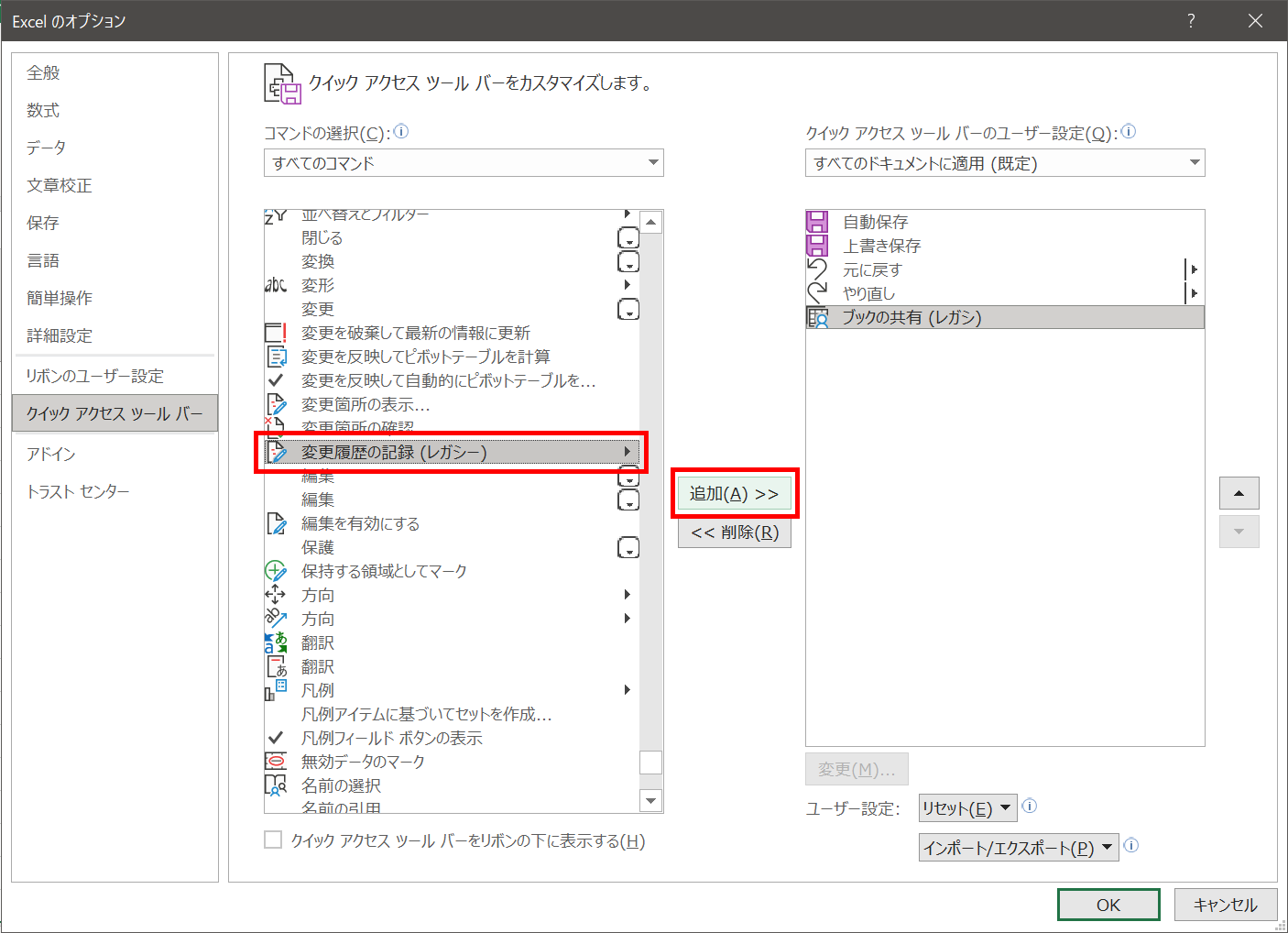Click the 変形 abc icon

click(276, 285)
